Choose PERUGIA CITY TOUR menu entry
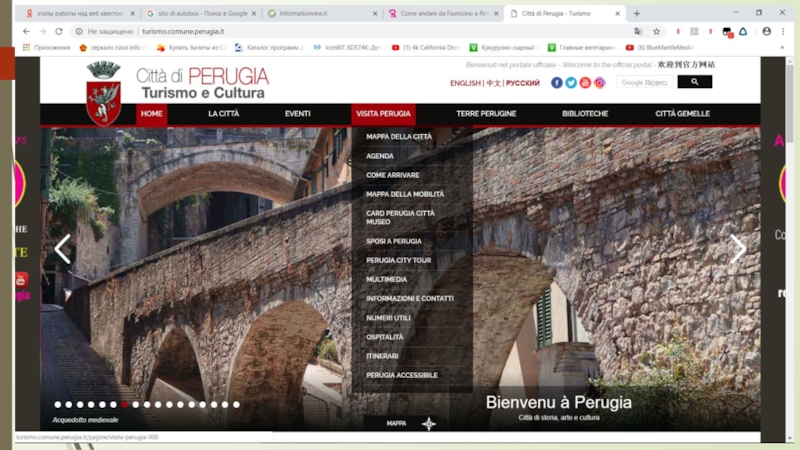This screenshot has height=450, width=800. [398, 260]
